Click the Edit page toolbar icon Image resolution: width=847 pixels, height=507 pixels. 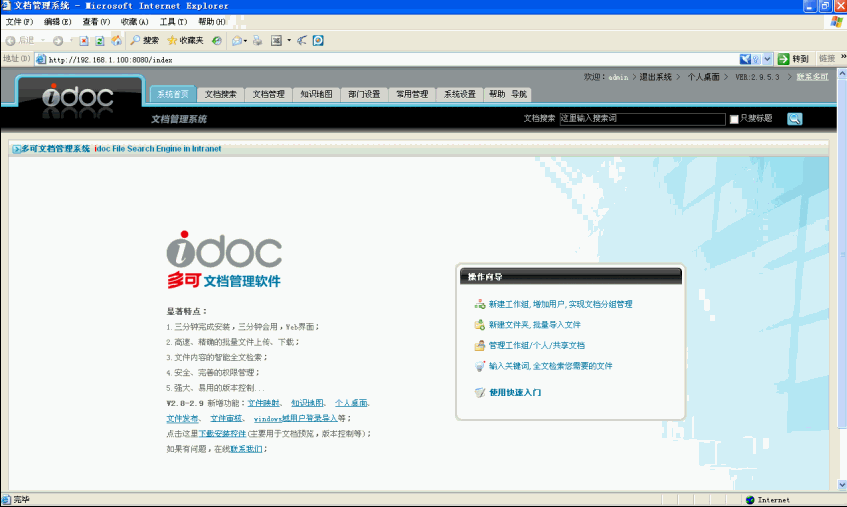pyautogui.click(x=277, y=40)
